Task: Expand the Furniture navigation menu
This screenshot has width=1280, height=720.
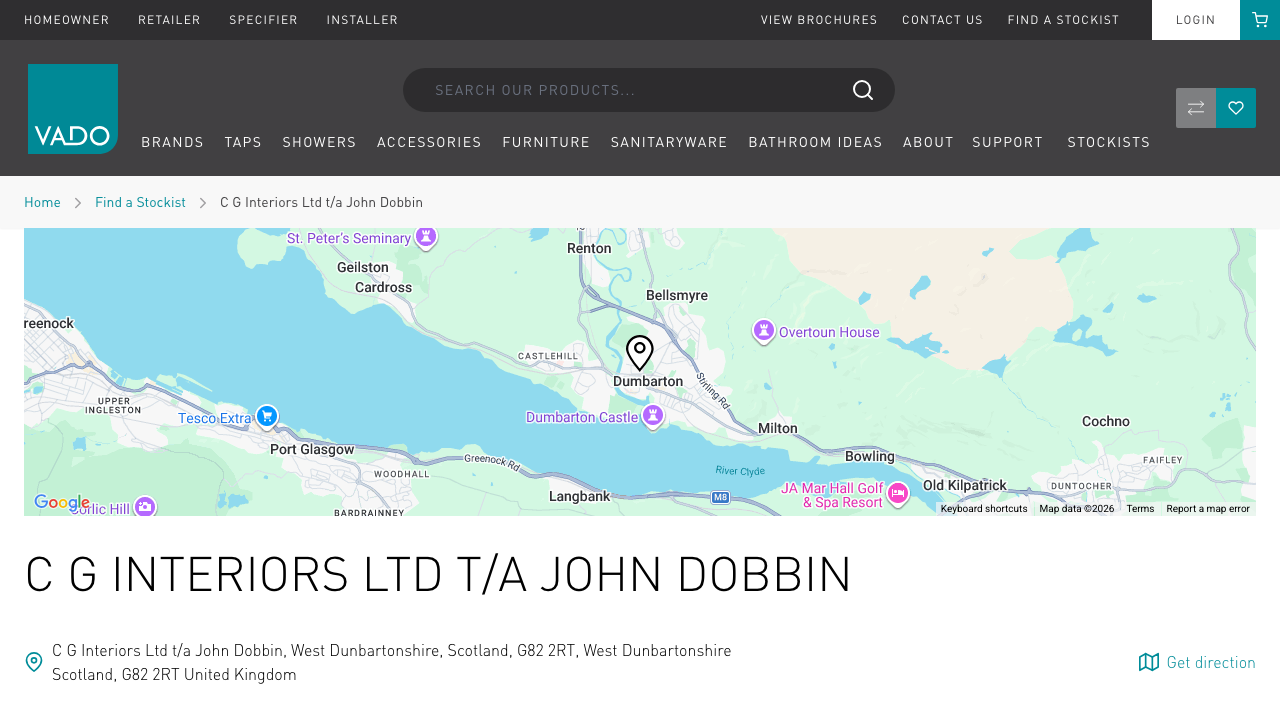Action: coord(546,142)
